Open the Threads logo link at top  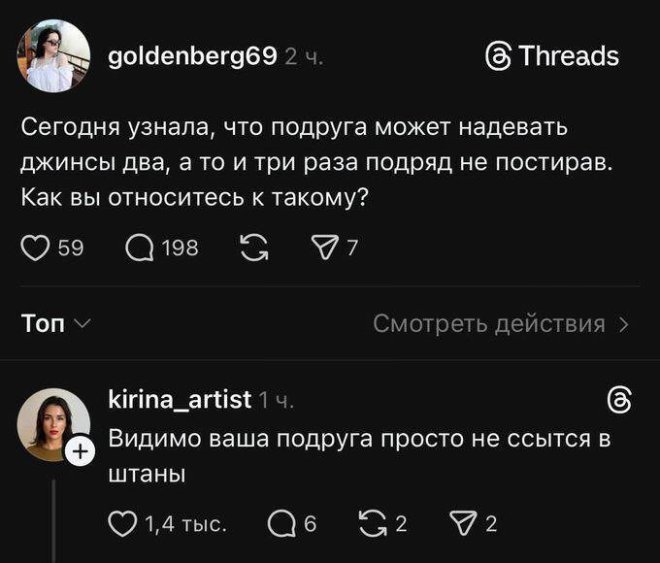(551, 56)
